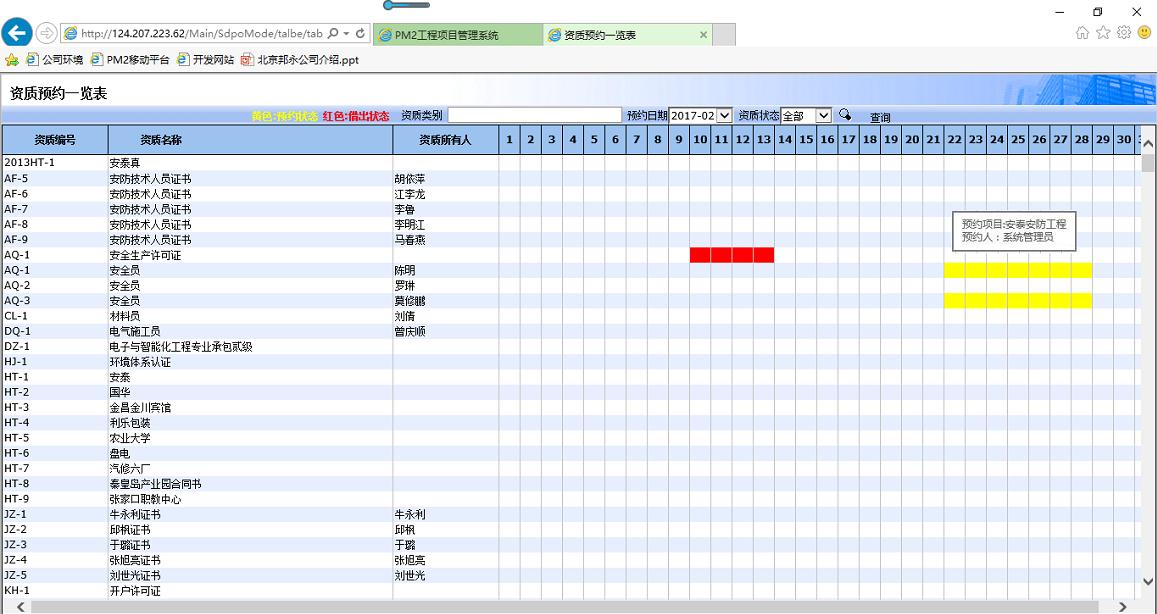Click red borrowed cell for AQ-1 day 10
Viewport: 1157px width, 614px height.
700,255
